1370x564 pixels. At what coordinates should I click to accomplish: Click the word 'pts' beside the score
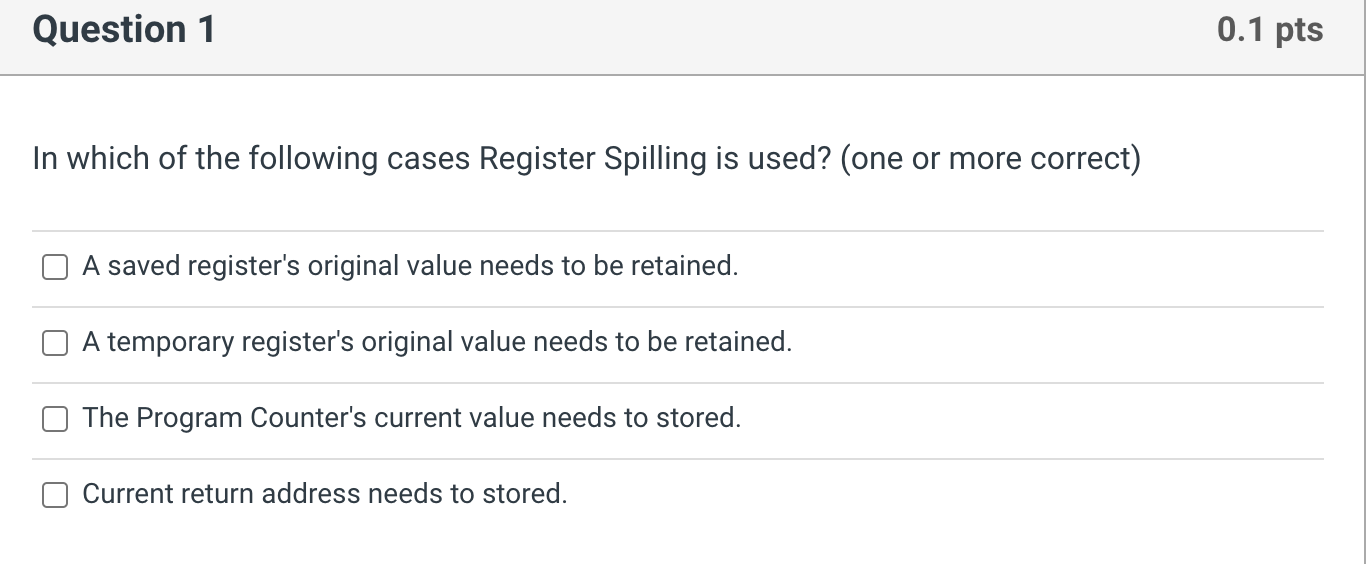[x=1299, y=30]
